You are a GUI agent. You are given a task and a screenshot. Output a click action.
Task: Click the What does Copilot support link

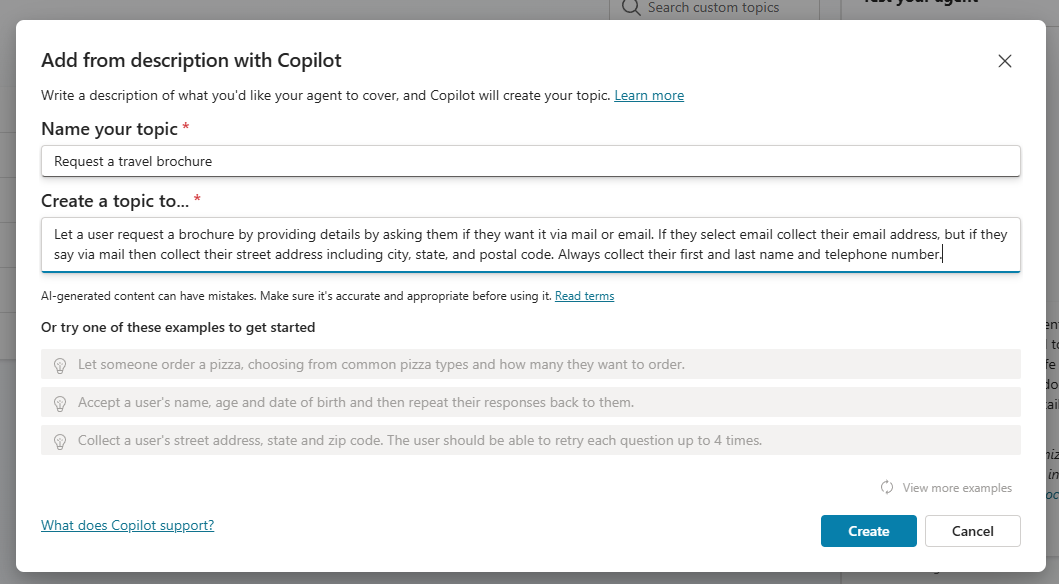coord(127,524)
